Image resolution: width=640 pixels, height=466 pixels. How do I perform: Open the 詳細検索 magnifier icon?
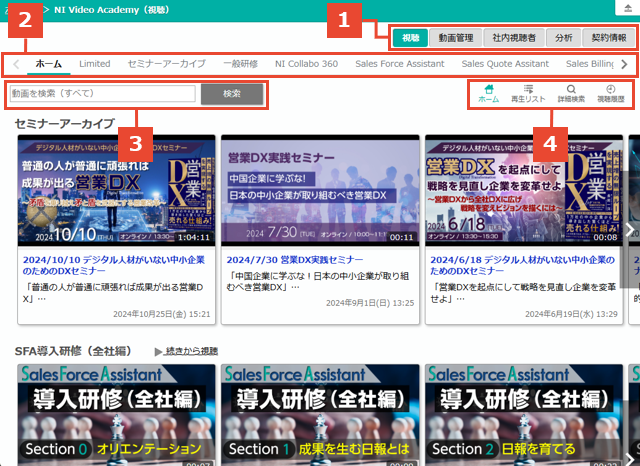(x=571, y=93)
